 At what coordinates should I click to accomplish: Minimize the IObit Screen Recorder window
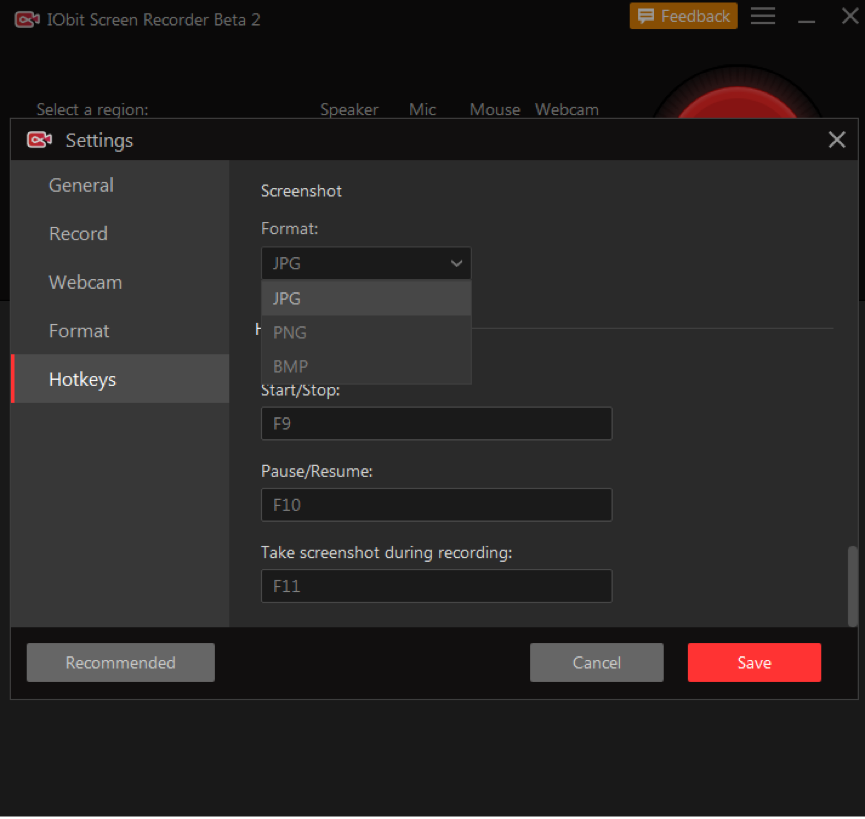tap(806, 21)
